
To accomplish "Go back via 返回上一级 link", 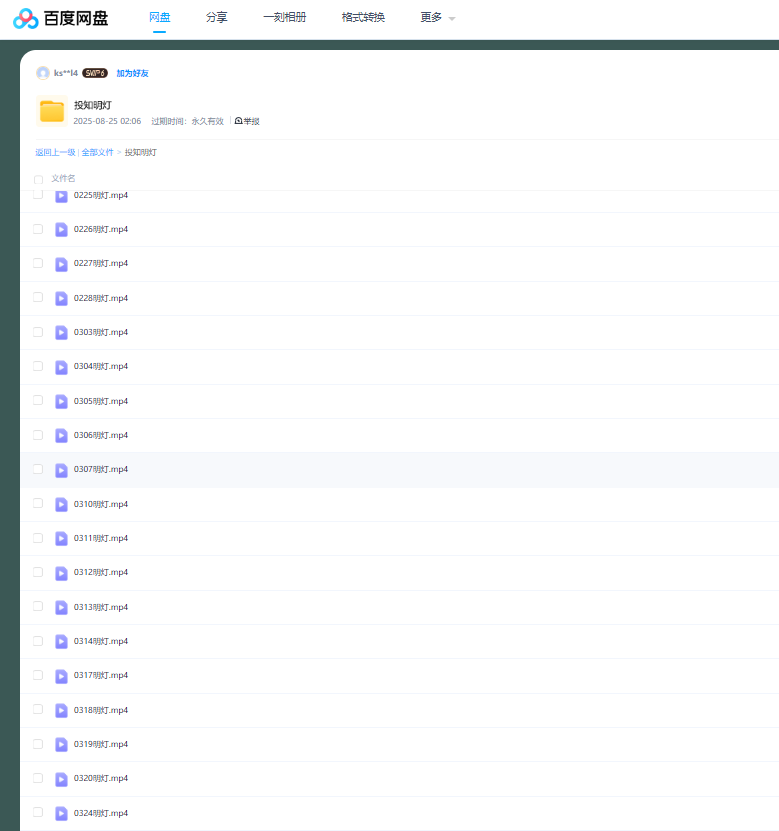I will [x=55, y=152].
